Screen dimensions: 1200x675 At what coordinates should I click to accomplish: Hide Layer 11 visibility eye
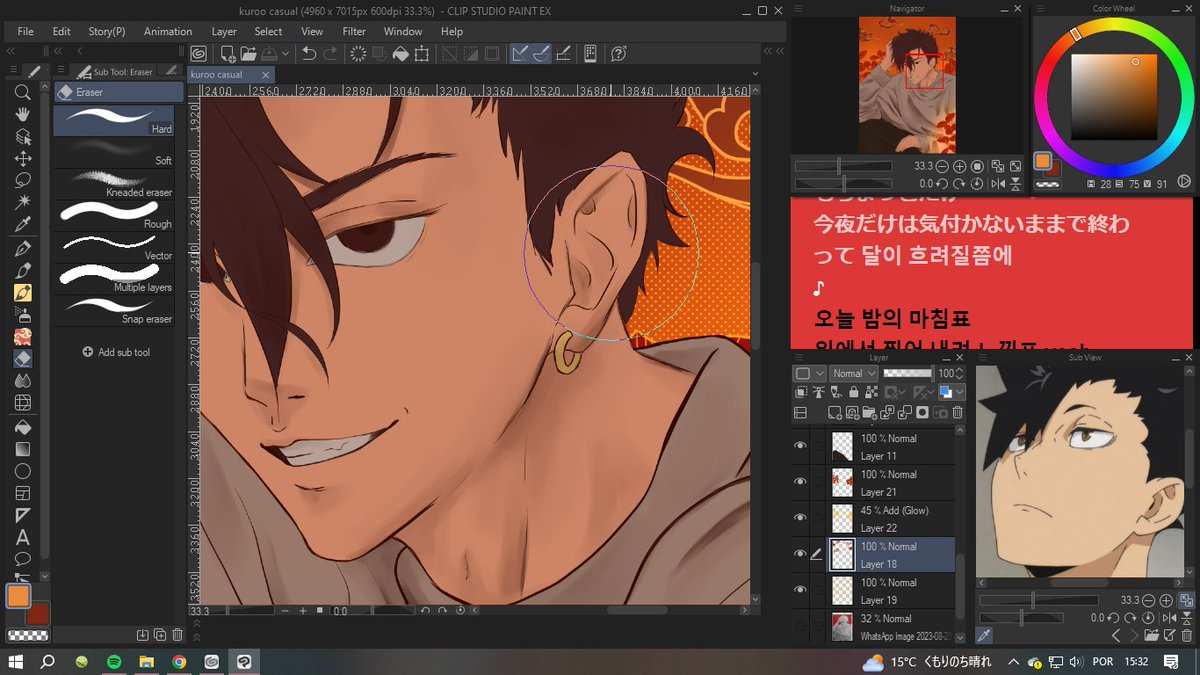(800, 447)
